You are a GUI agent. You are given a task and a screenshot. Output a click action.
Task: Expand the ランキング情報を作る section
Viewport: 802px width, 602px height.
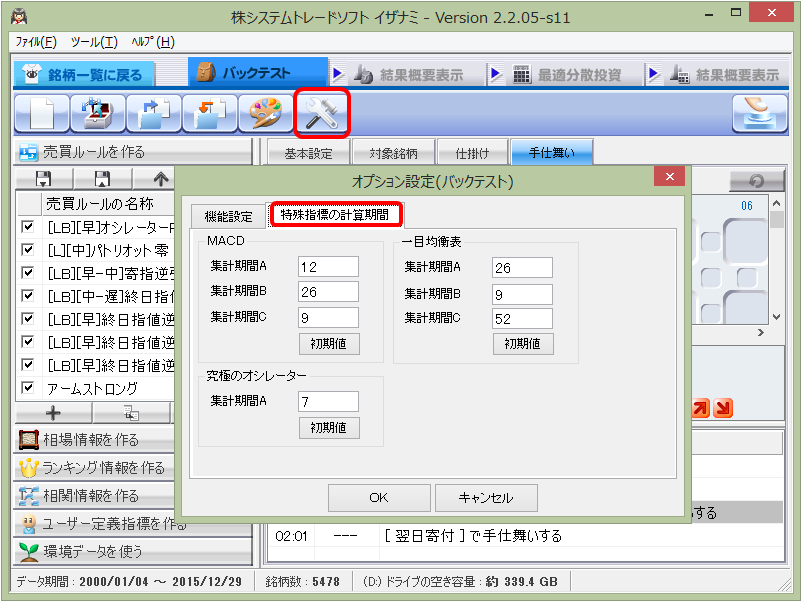(x=95, y=467)
